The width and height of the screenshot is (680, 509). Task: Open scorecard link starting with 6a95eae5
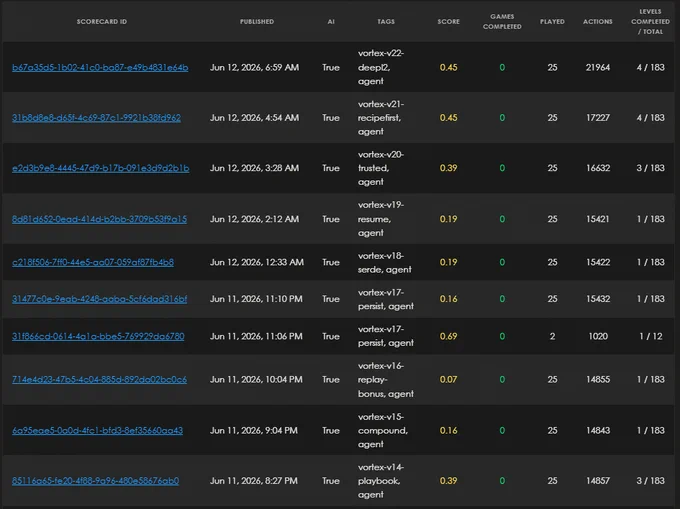point(98,430)
